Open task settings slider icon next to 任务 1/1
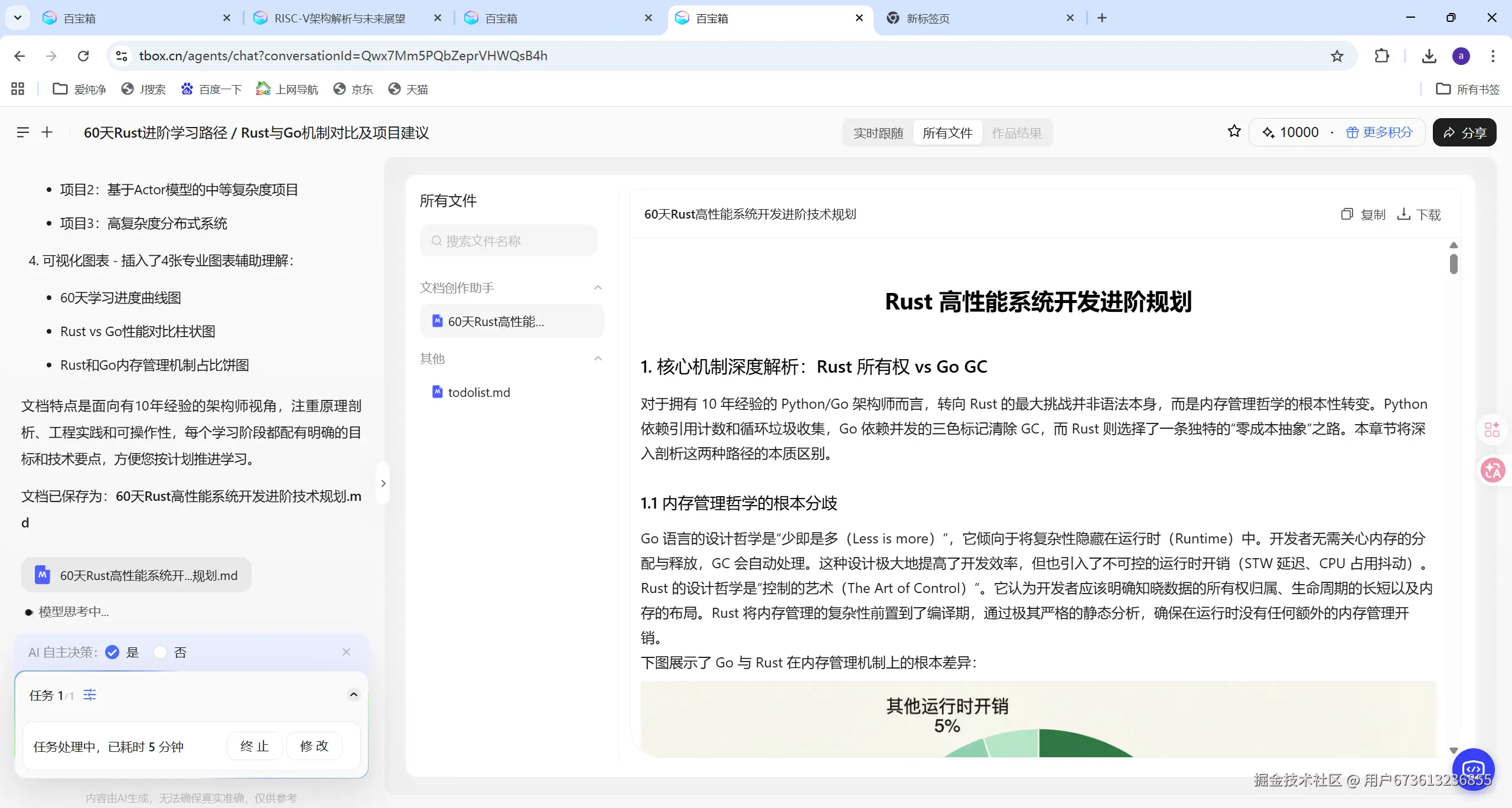This screenshot has height=808, width=1512. [x=90, y=695]
